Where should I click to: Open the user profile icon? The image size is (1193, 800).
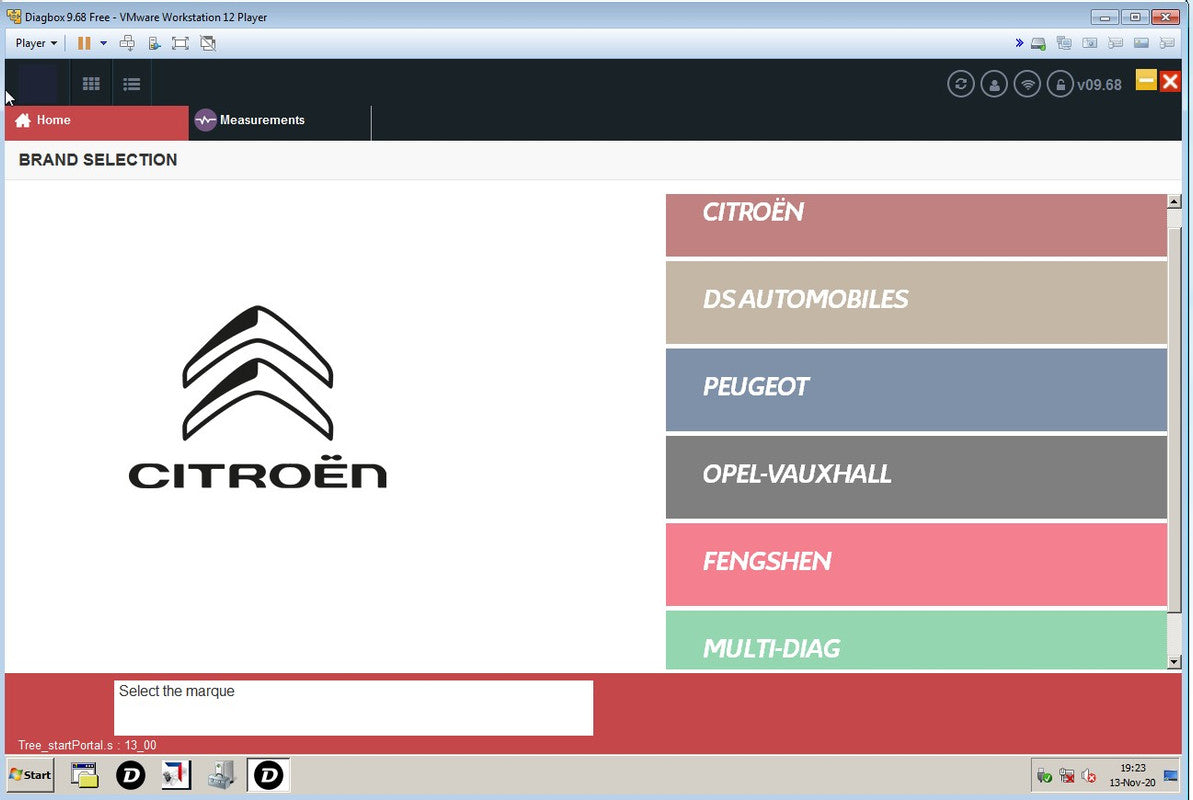[994, 84]
